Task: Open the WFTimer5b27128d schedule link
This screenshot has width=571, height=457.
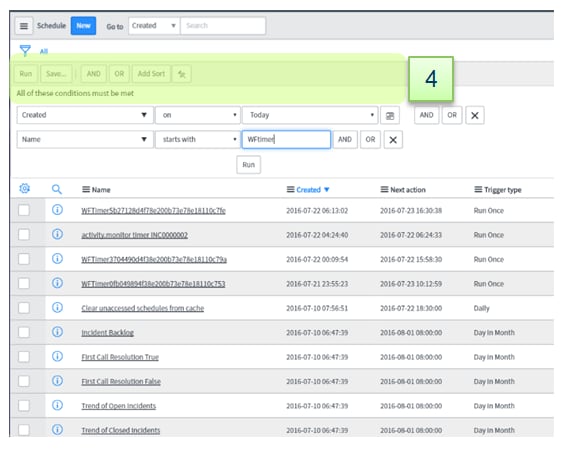Action: click(153, 211)
